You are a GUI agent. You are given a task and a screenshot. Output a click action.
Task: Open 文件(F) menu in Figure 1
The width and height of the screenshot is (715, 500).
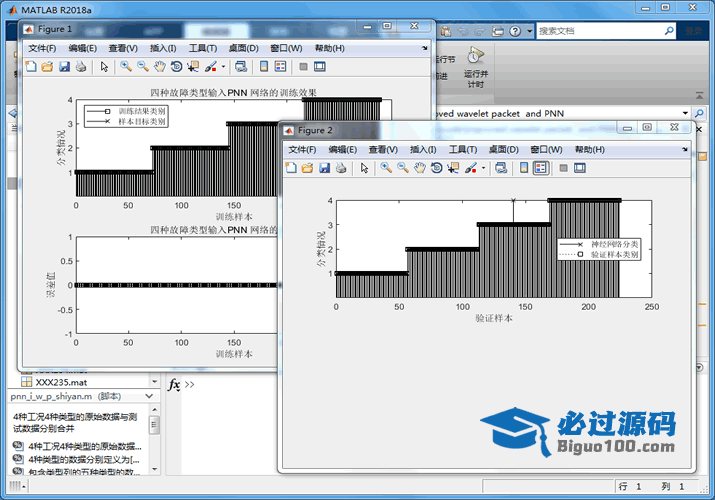[x=42, y=48]
